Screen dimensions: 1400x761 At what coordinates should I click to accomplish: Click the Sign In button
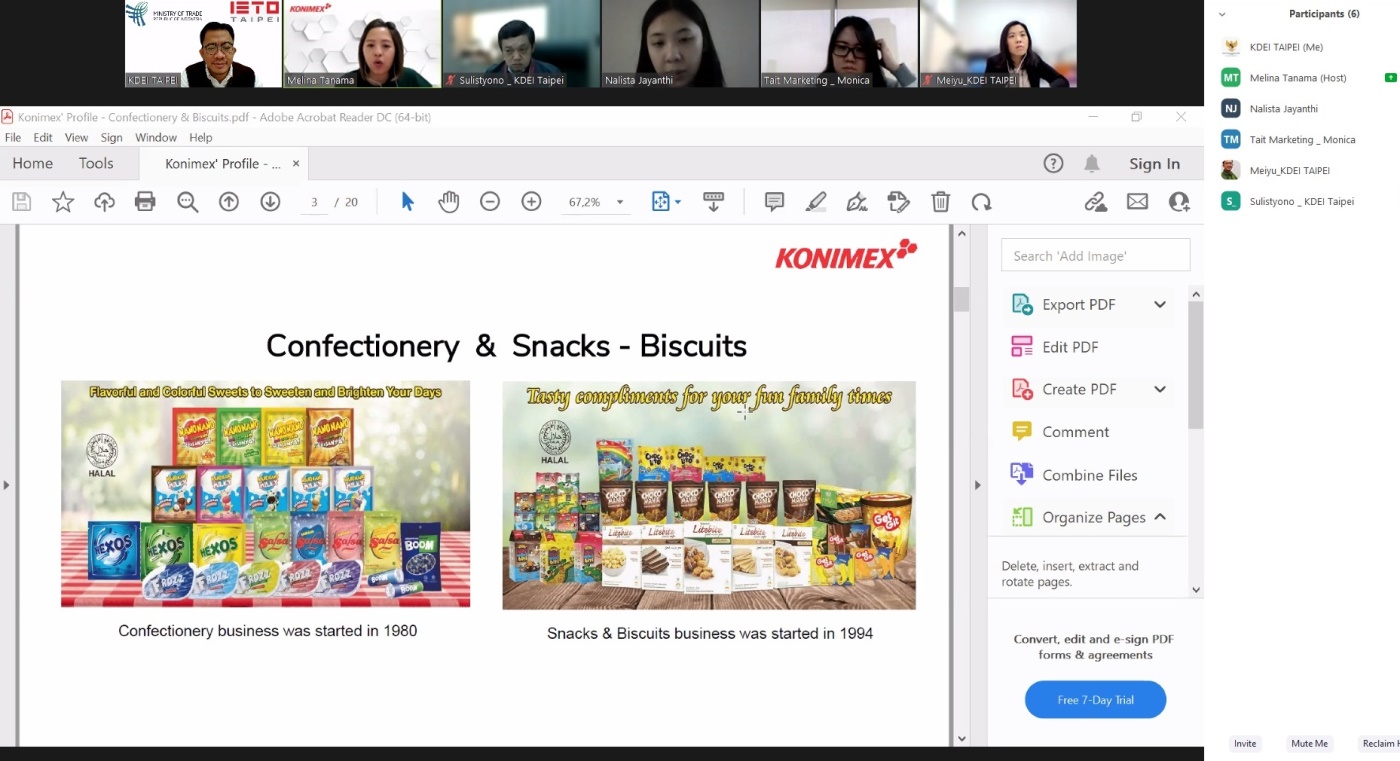tap(1155, 164)
